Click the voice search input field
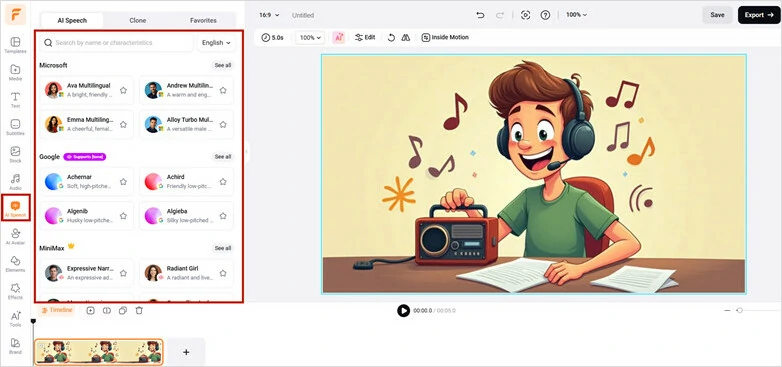The image size is (782, 367). pyautogui.click(x=117, y=43)
